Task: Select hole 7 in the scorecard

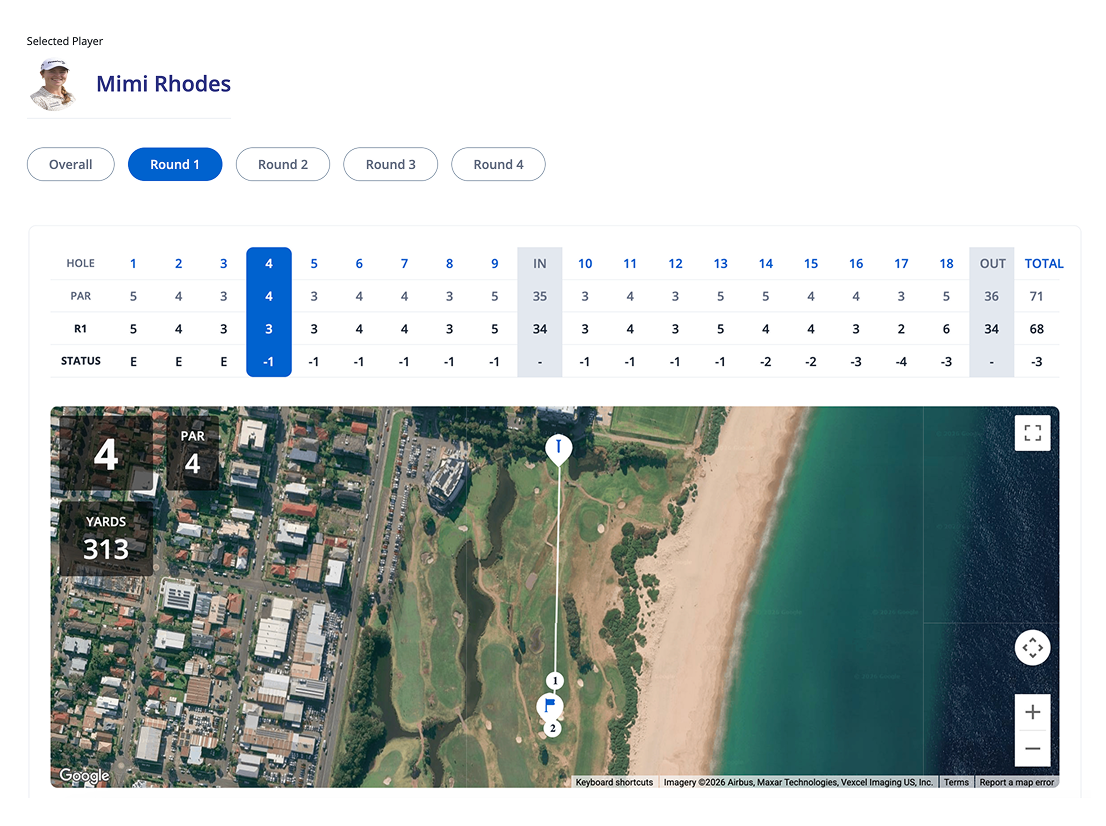Action: point(404,264)
